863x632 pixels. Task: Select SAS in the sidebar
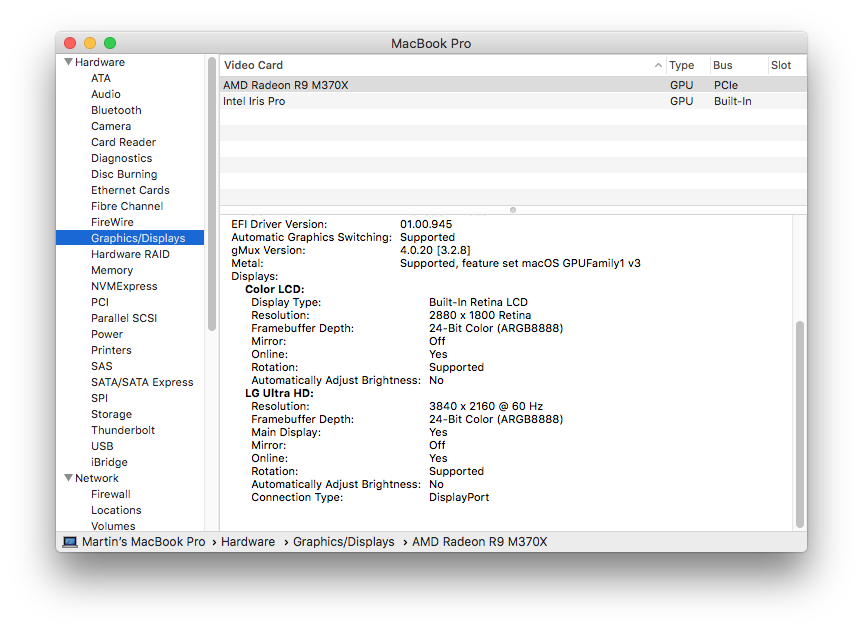(x=101, y=366)
